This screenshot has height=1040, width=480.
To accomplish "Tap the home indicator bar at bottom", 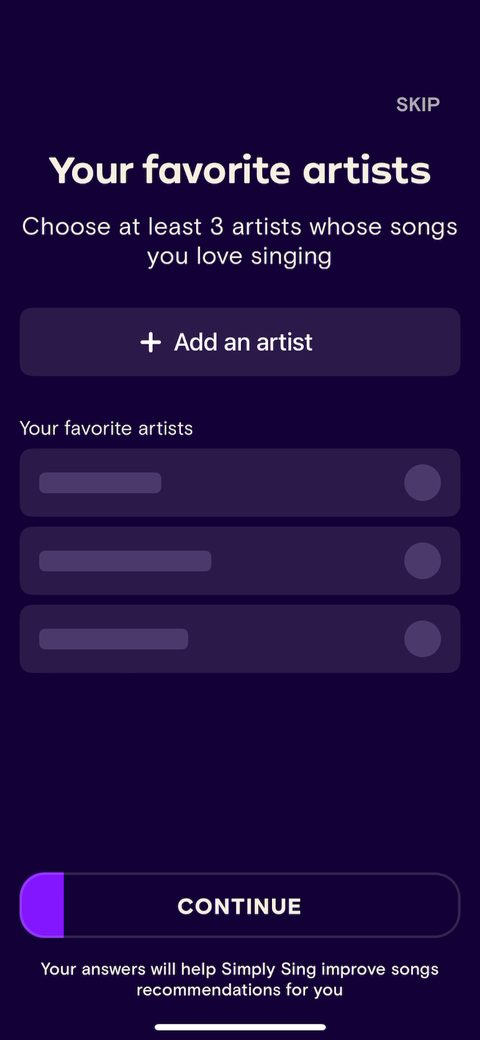I will 240,1027.
